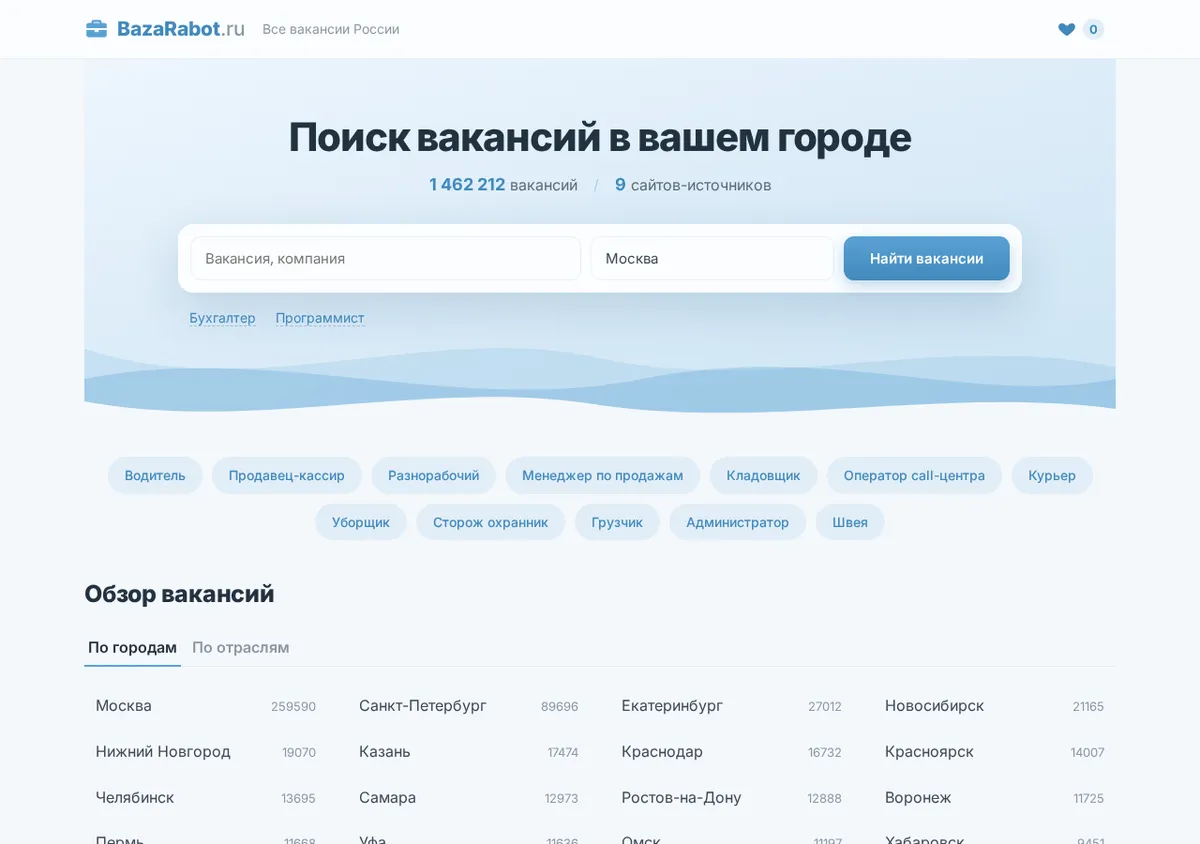Open vacancies for Екатеринбург
1200x844 pixels.
tap(732, 706)
